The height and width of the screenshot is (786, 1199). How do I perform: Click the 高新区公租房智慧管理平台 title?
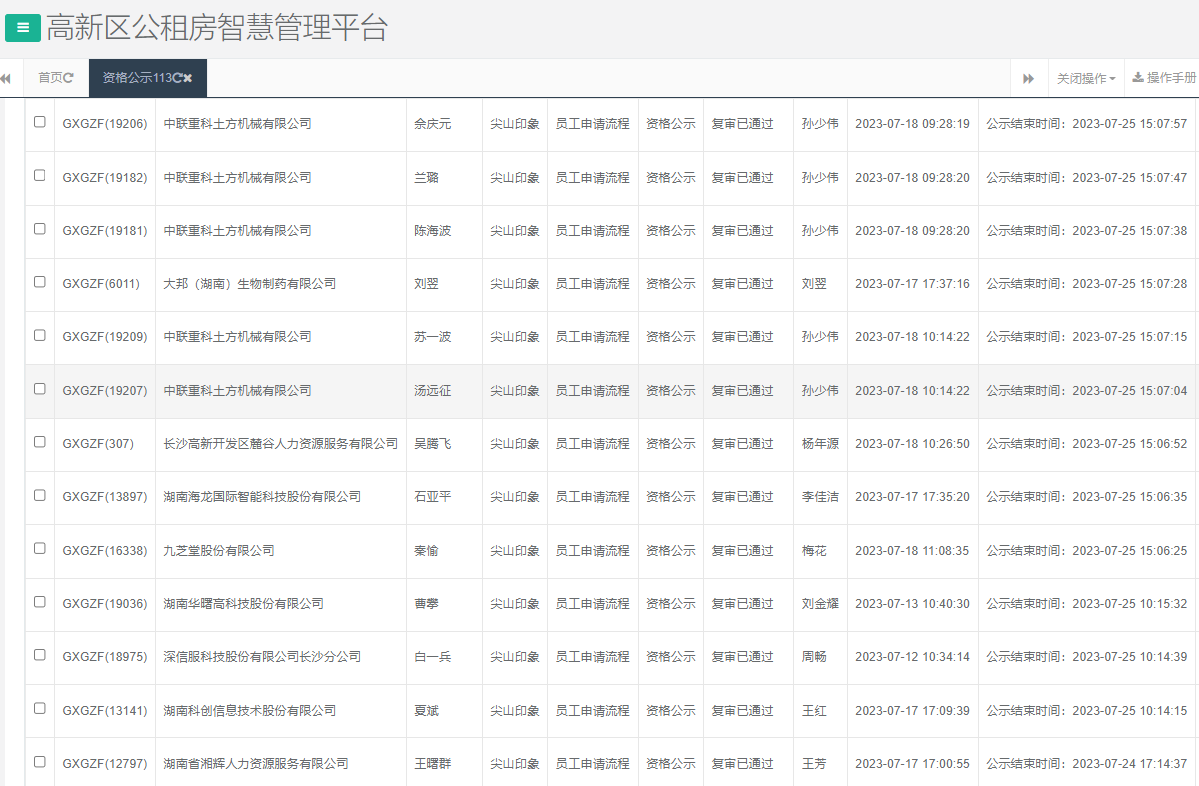tap(217, 28)
